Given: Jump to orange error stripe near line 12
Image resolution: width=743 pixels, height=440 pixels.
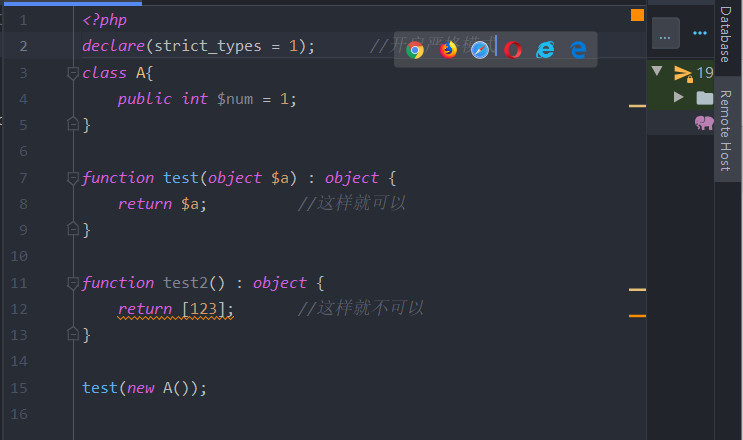Looking at the screenshot, I should point(637,315).
